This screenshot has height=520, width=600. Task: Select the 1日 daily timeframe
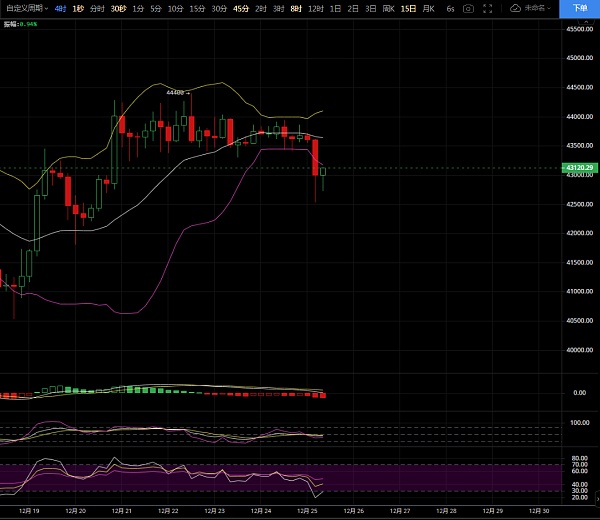pos(335,8)
